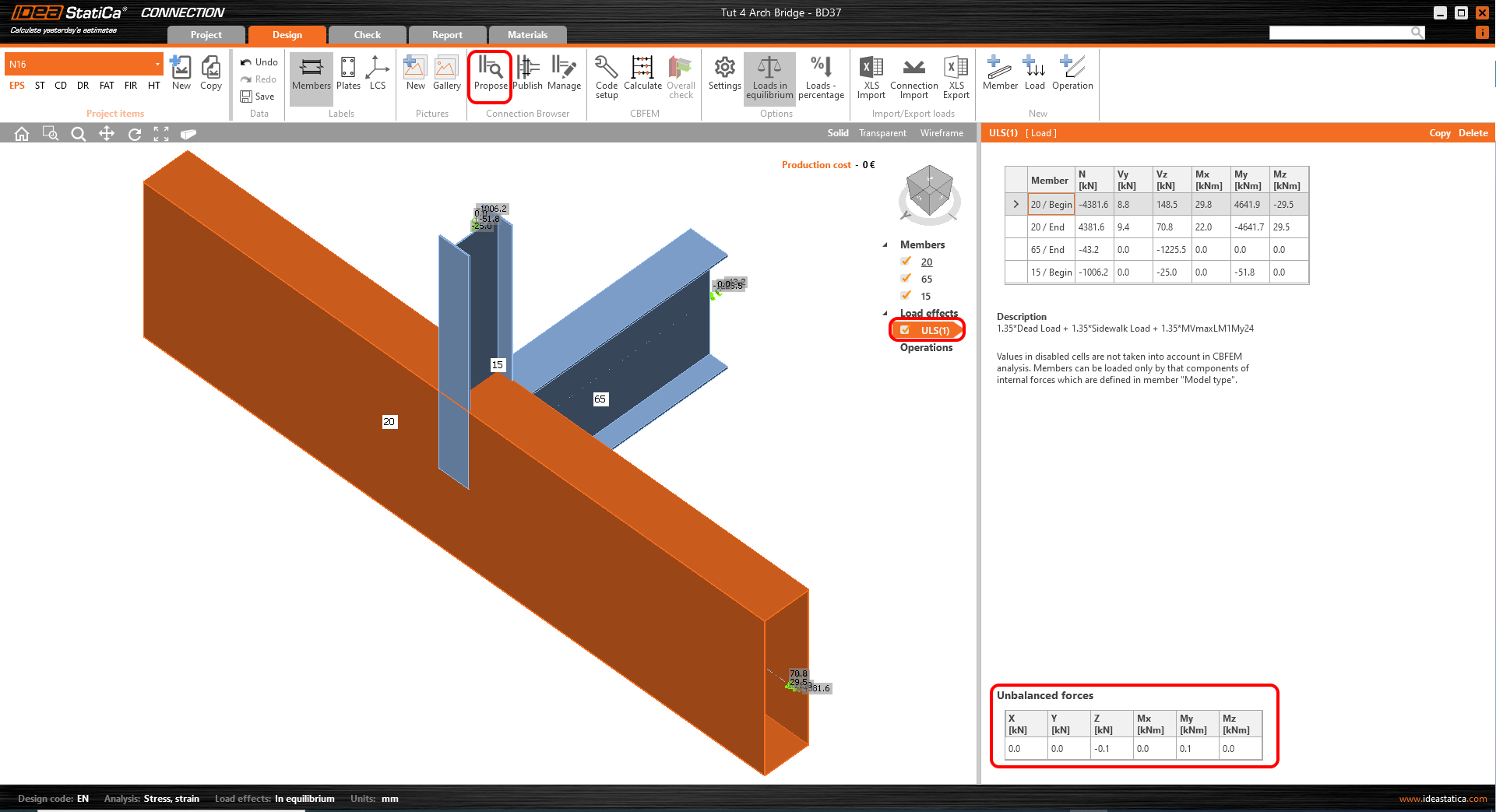Collapse the Members tree section
The height and width of the screenshot is (812, 1496).
coord(885,244)
